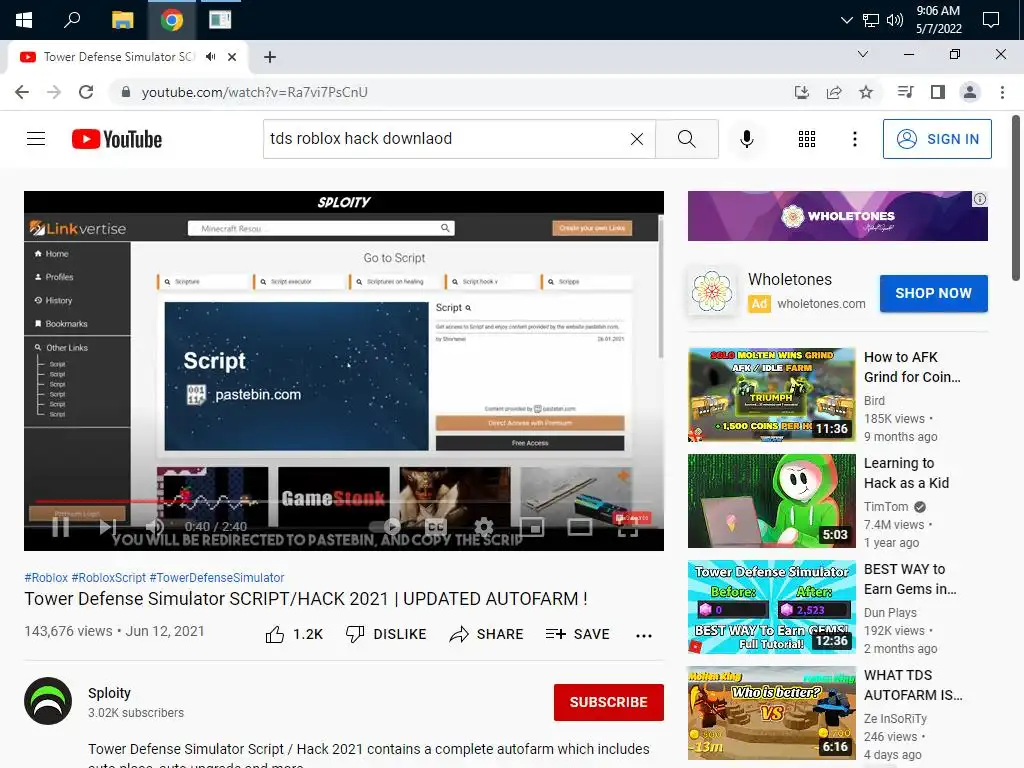Open the YouTube hamburger guide menu
The image size is (1024, 768).
point(36,139)
